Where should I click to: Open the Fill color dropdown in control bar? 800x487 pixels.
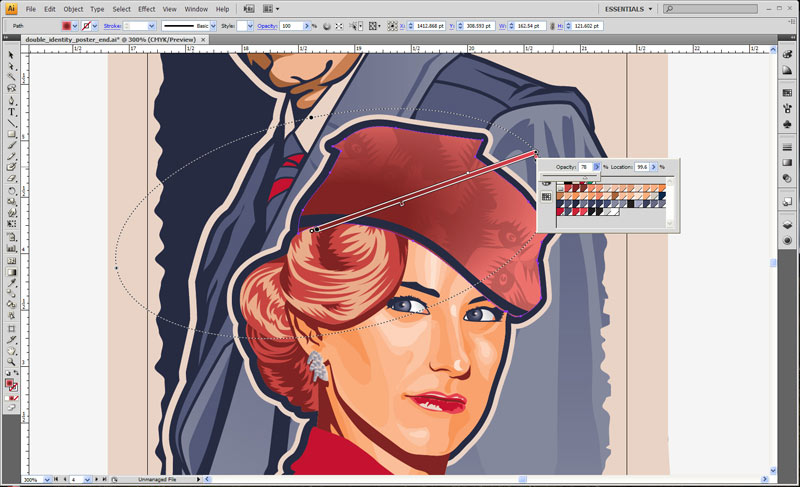click(74, 26)
